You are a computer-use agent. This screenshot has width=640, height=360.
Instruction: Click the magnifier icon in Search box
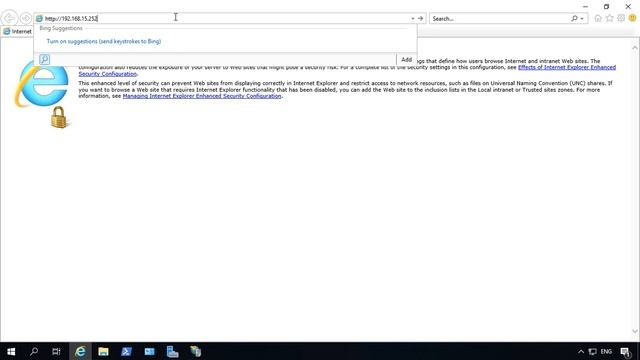574,18
